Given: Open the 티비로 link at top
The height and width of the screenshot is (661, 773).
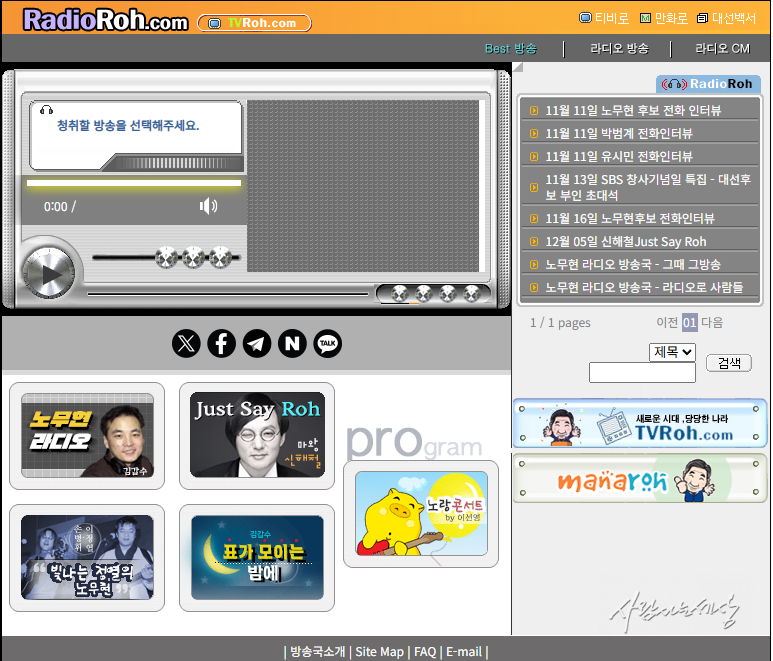Looking at the screenshot, I should [604, 18].
